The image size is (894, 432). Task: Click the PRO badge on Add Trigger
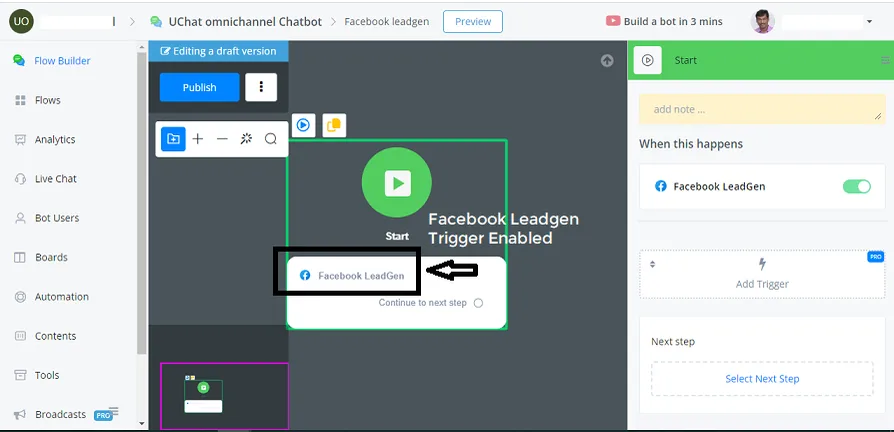(x=875, y=257)
